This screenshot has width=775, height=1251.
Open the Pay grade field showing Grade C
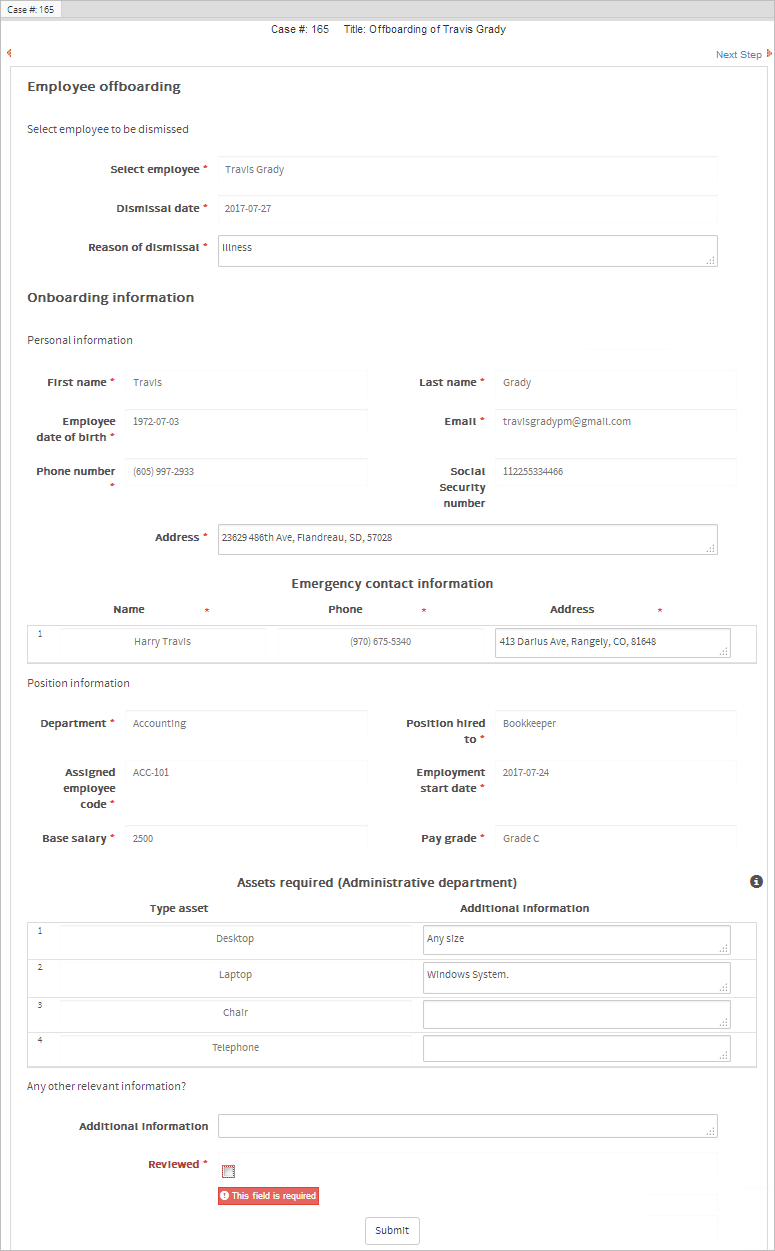click(x=616, y=839)
